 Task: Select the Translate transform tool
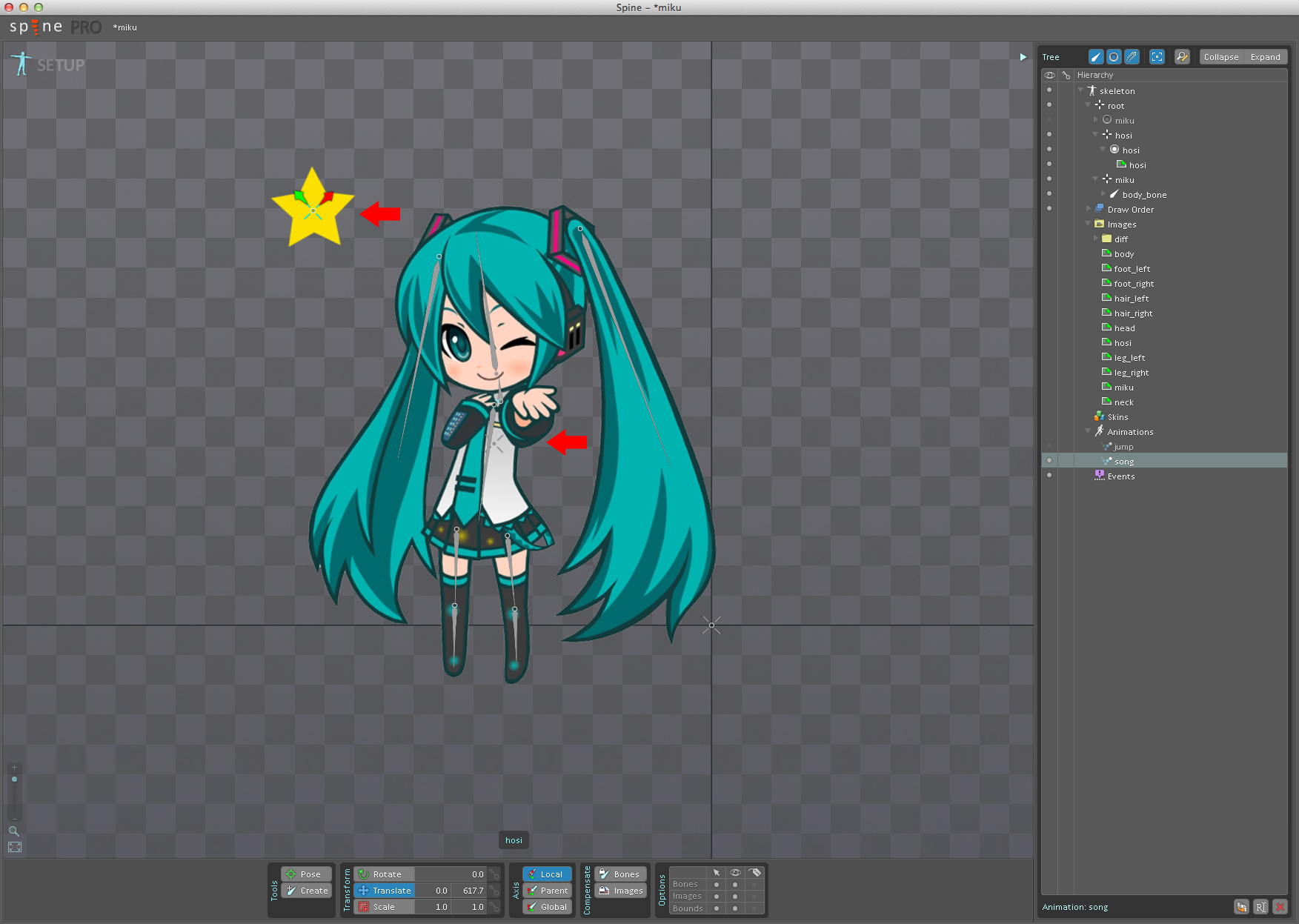384,891
